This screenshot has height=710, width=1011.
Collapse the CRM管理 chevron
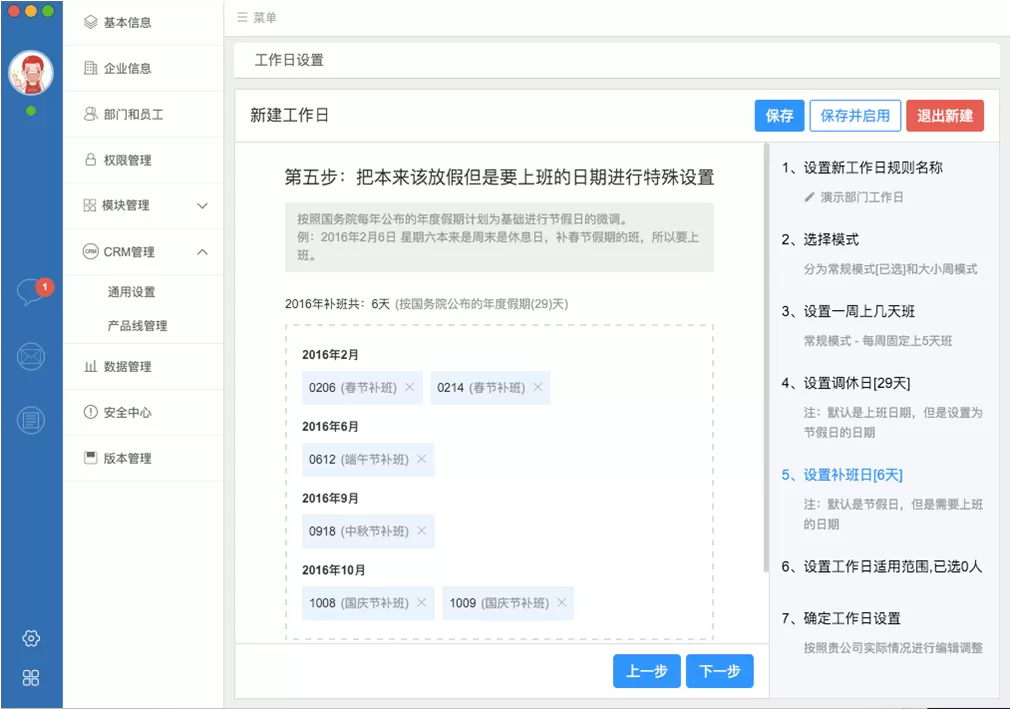pyautogui.click(x=202, y=251)
